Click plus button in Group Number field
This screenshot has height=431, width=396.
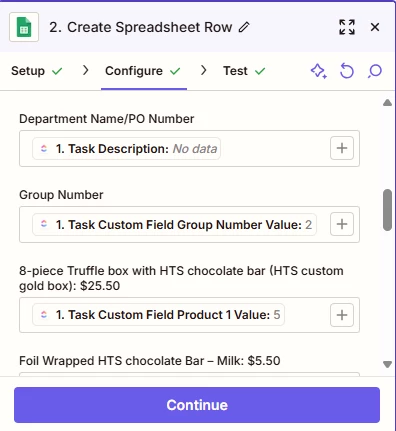click(x=342, y=224)
